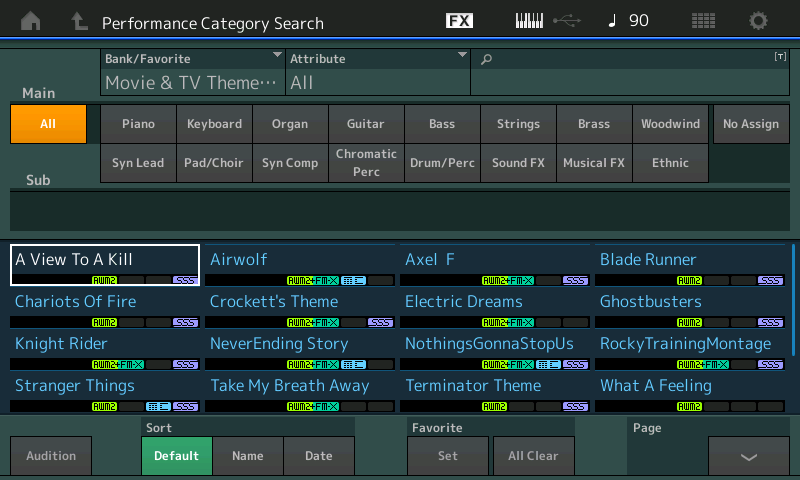The width and height of the screenshot is (800, 480).
Task: Go to the Home screen icon
Action: pyautogui.click(x=31, y=21)
